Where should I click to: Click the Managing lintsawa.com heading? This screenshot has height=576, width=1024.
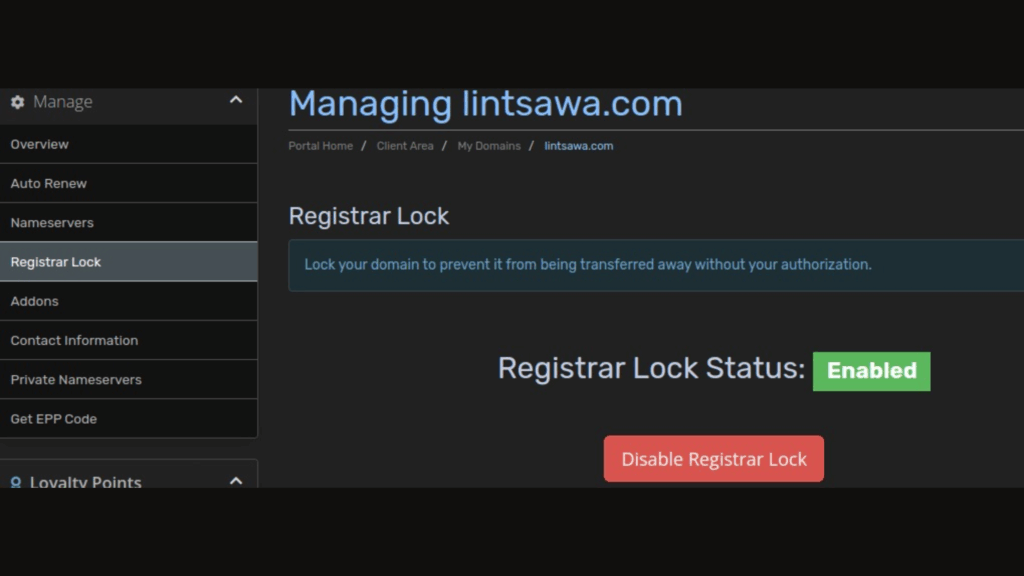(x=486, y=104)
